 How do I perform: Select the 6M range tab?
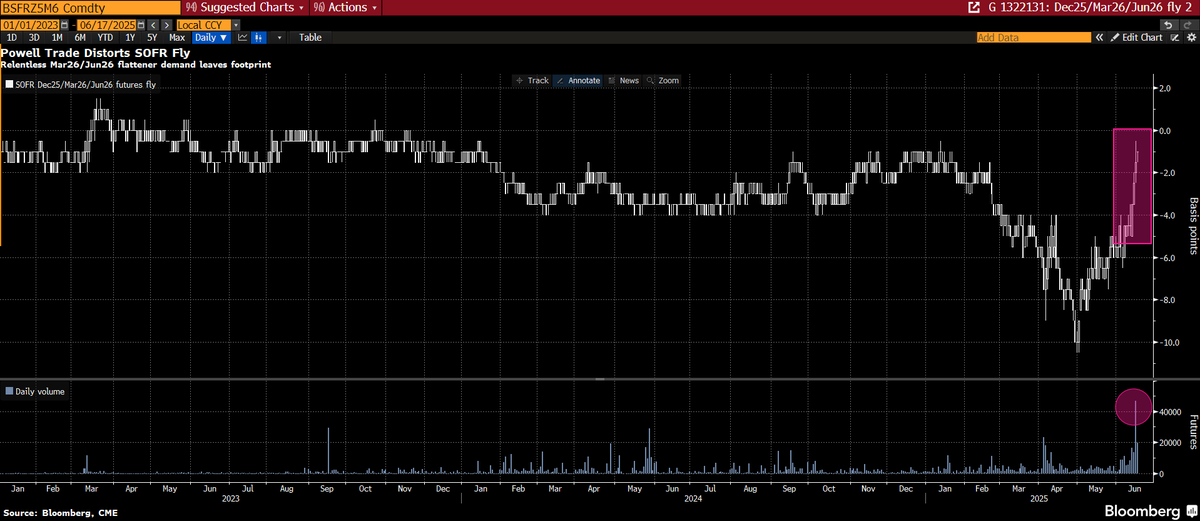tap(80, 37)
